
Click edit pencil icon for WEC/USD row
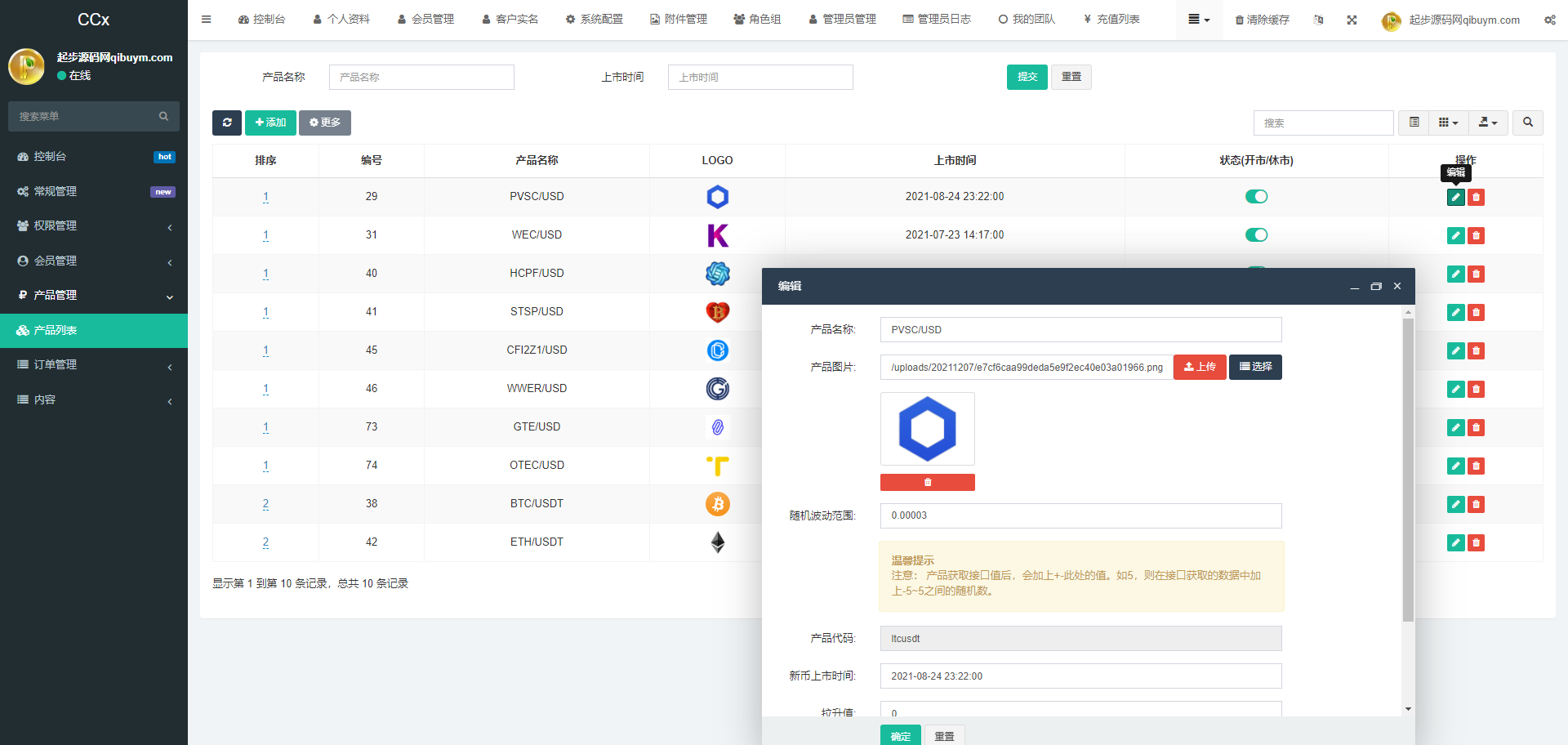[1455, 235]
